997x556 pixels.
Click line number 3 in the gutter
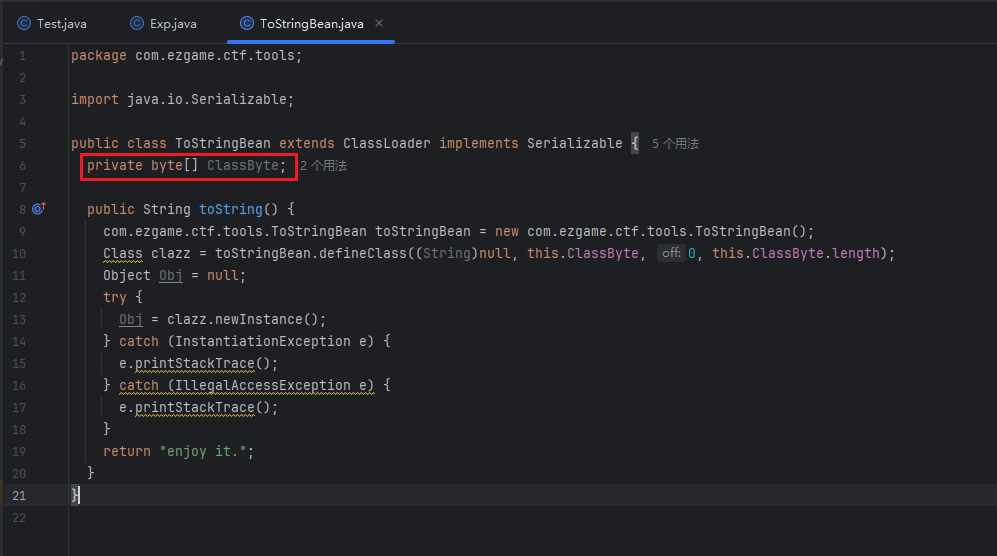click(x=22, y=99)
